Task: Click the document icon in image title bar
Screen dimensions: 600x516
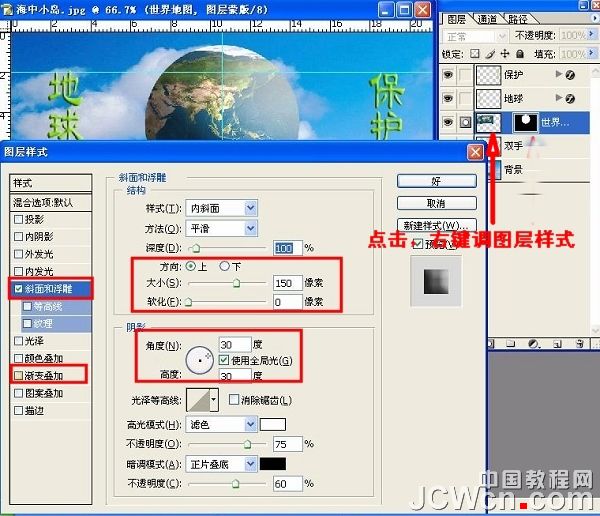Action: coord(7,9)
